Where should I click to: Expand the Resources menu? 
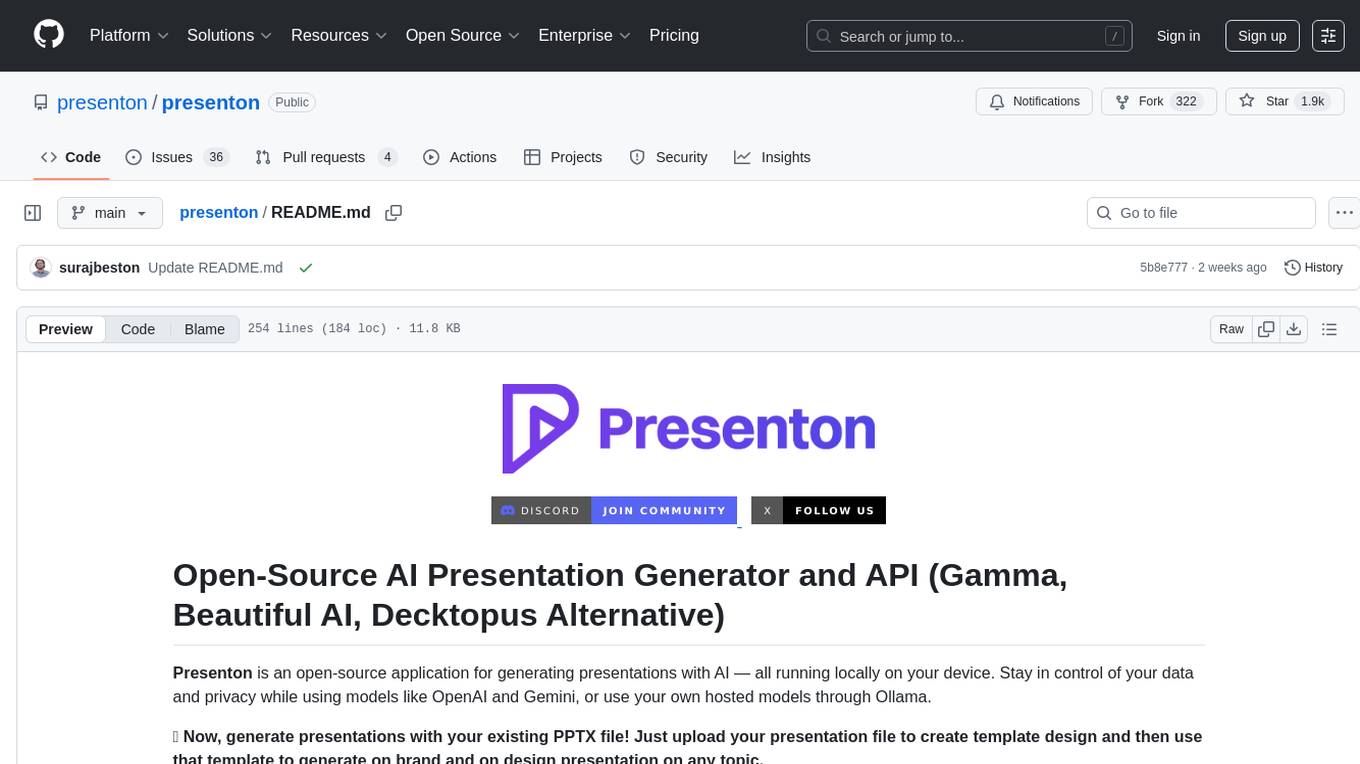pos(338,35)
